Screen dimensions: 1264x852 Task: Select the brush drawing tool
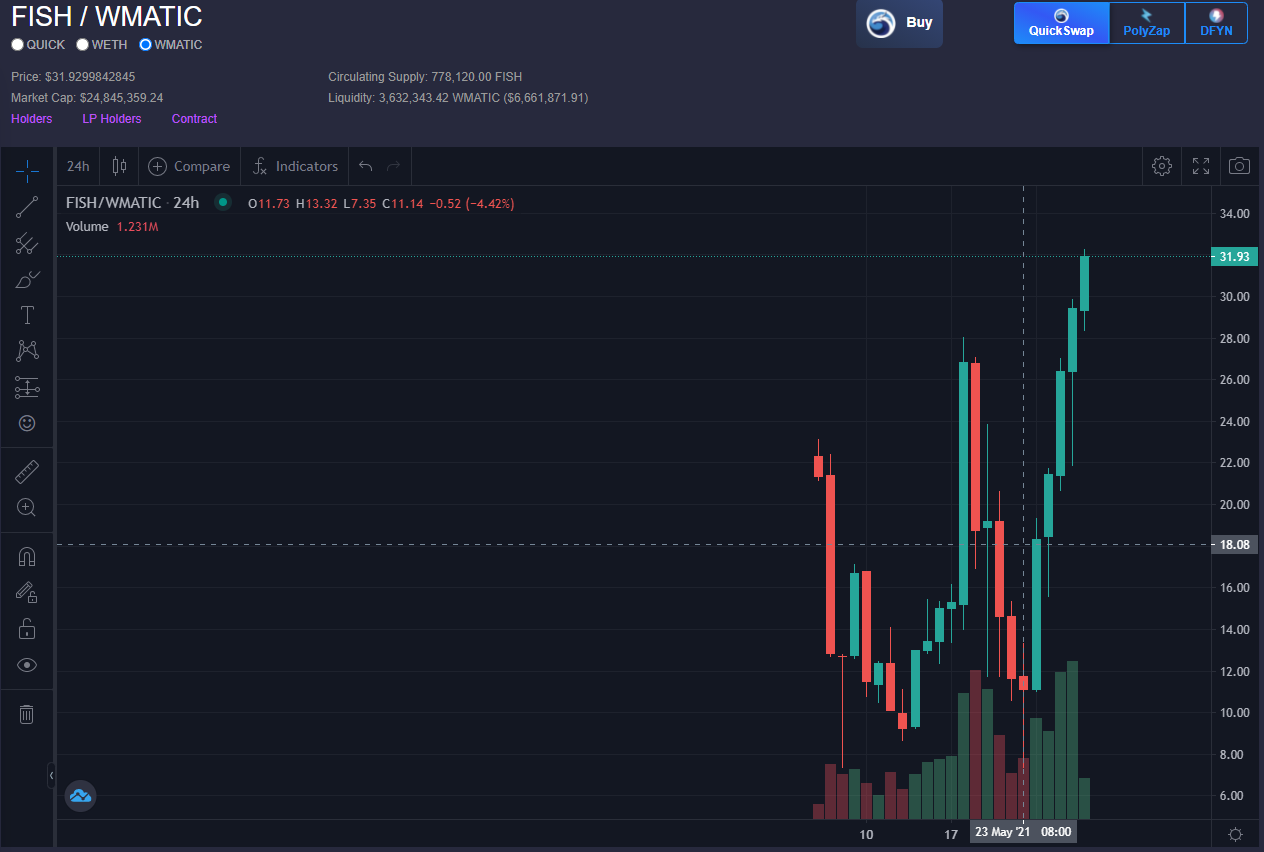click(27, 279)
